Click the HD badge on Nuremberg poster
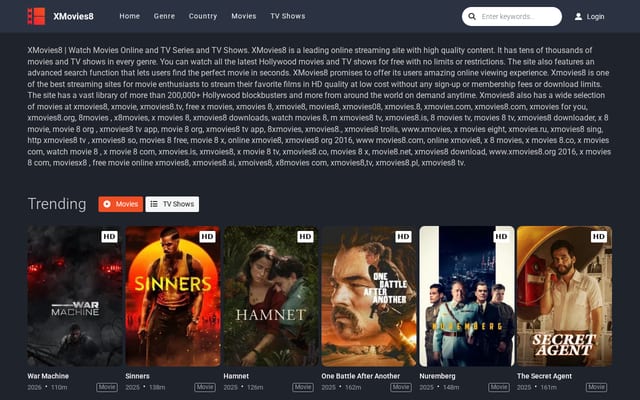This screenshot has height=400, width=640. (x=501, y=236)
